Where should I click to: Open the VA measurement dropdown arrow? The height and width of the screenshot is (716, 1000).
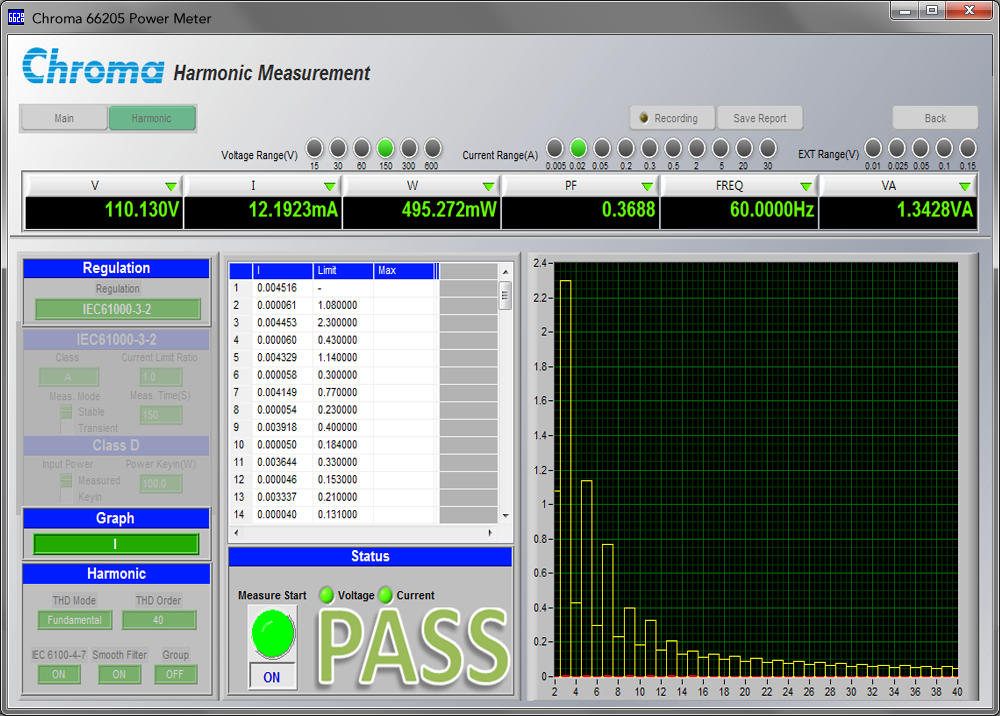point(965,186)
